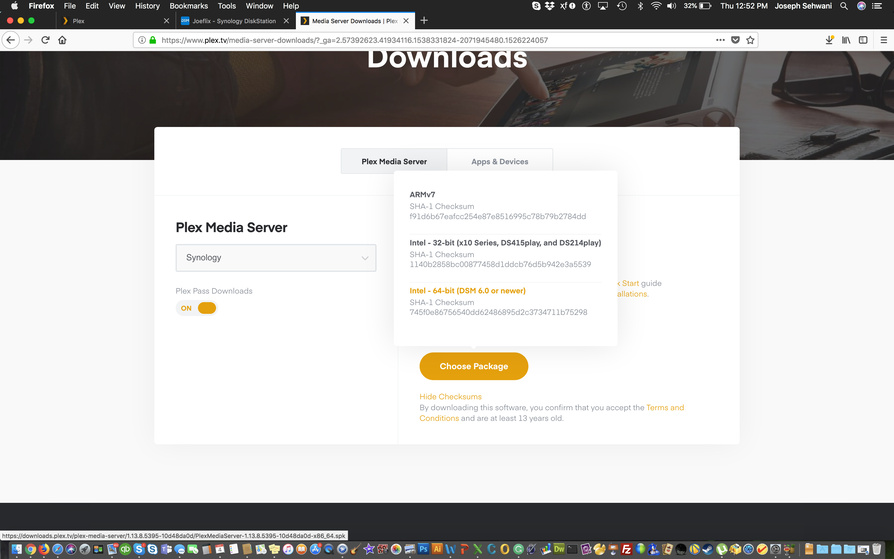Select the Plex Media Server tab
The image size is (894, 559).
point(394,161)
